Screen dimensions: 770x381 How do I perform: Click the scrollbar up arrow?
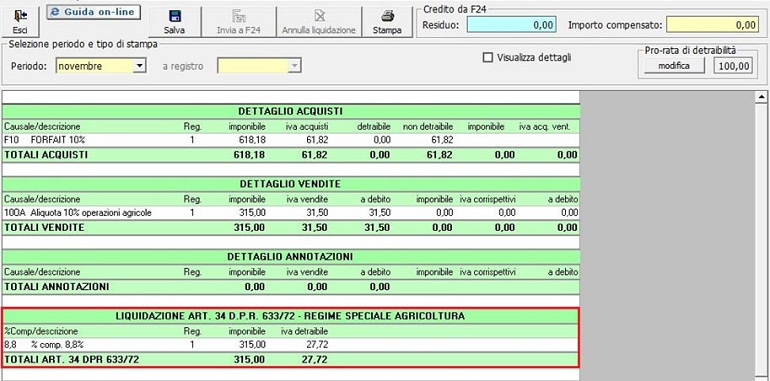click(x=762, y=97)
